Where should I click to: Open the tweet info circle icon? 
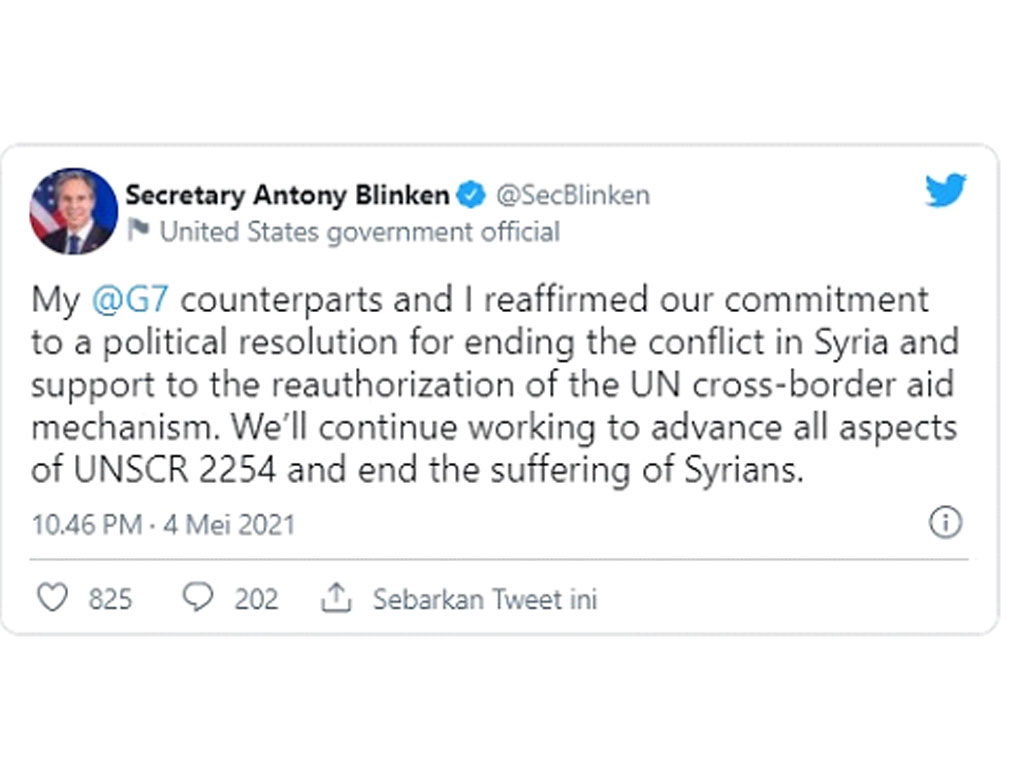pos(945,522)
